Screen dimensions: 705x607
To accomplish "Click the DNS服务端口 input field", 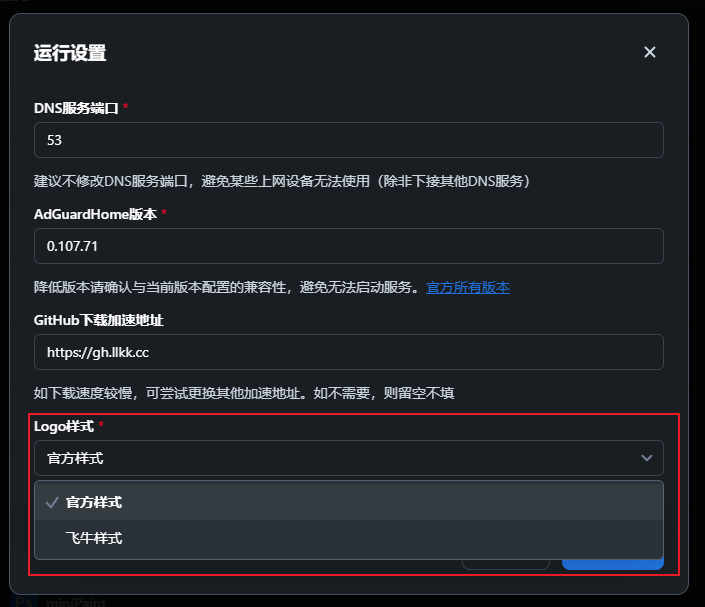I will [x=348, y=140].
